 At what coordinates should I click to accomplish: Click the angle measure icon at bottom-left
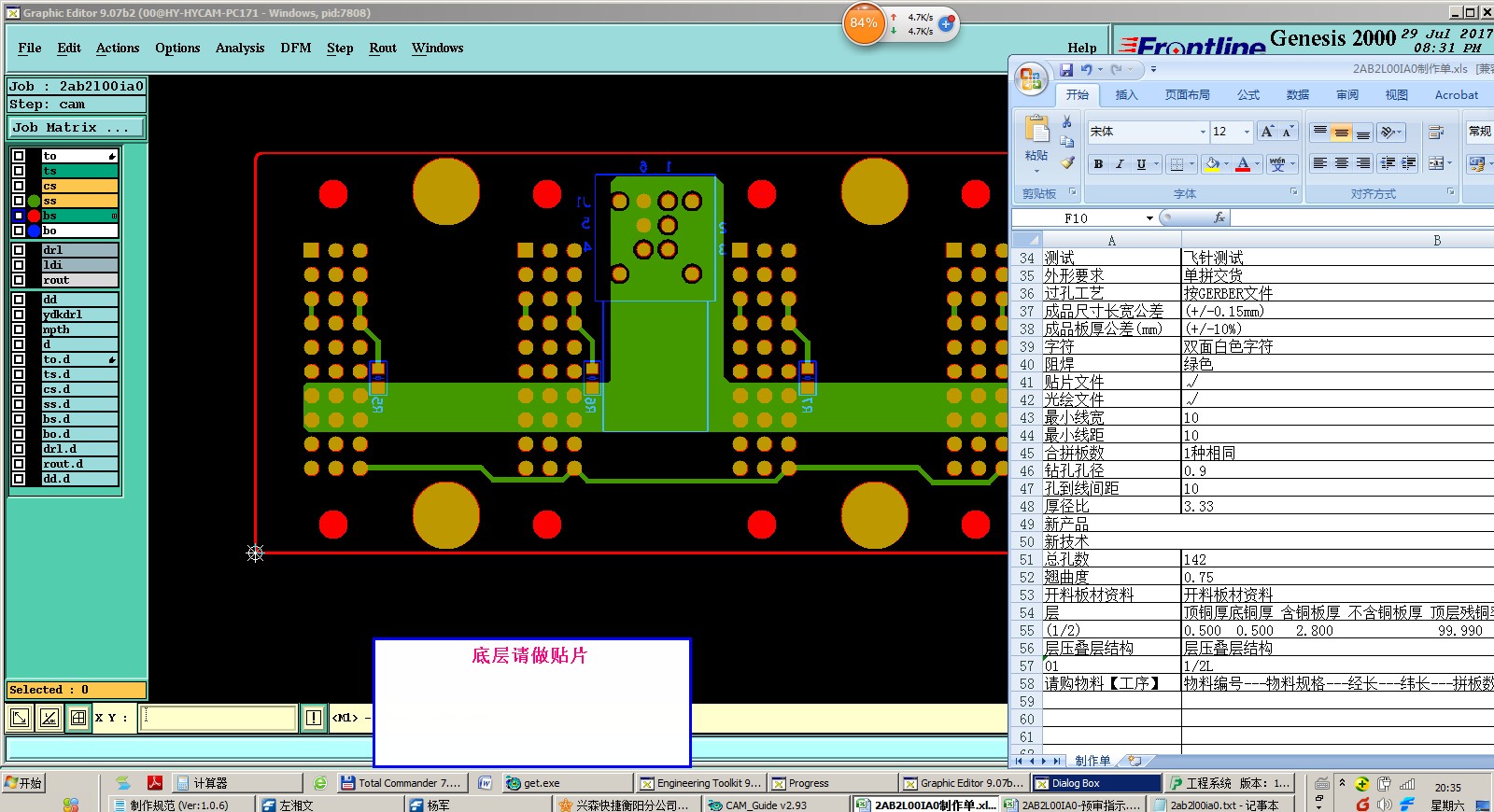pyautogui.click(x=49, y=718)
